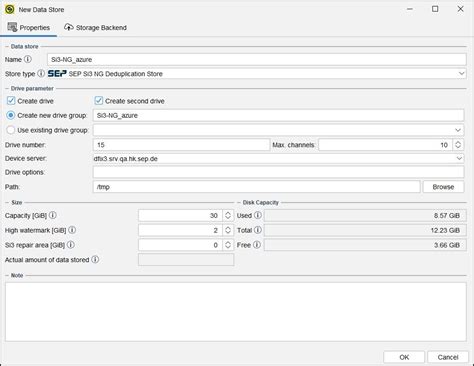The width and height of the screenshot is (474, 366).
Task: Adjust the Si3 repair area stepper
Action: click(228, 245)
